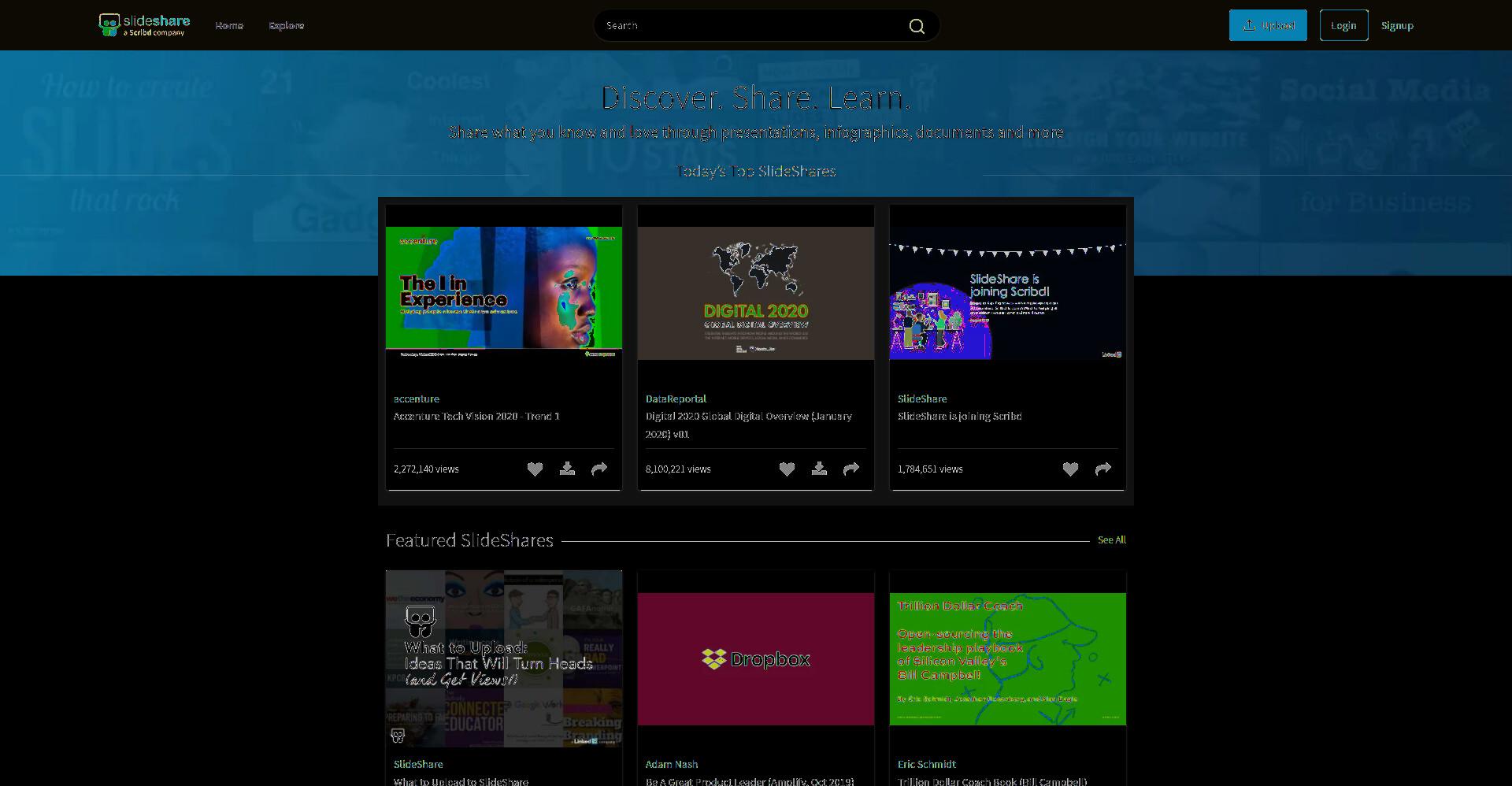
Task: Click the 1,784,651 views text
Action: [x=930, y=469]
